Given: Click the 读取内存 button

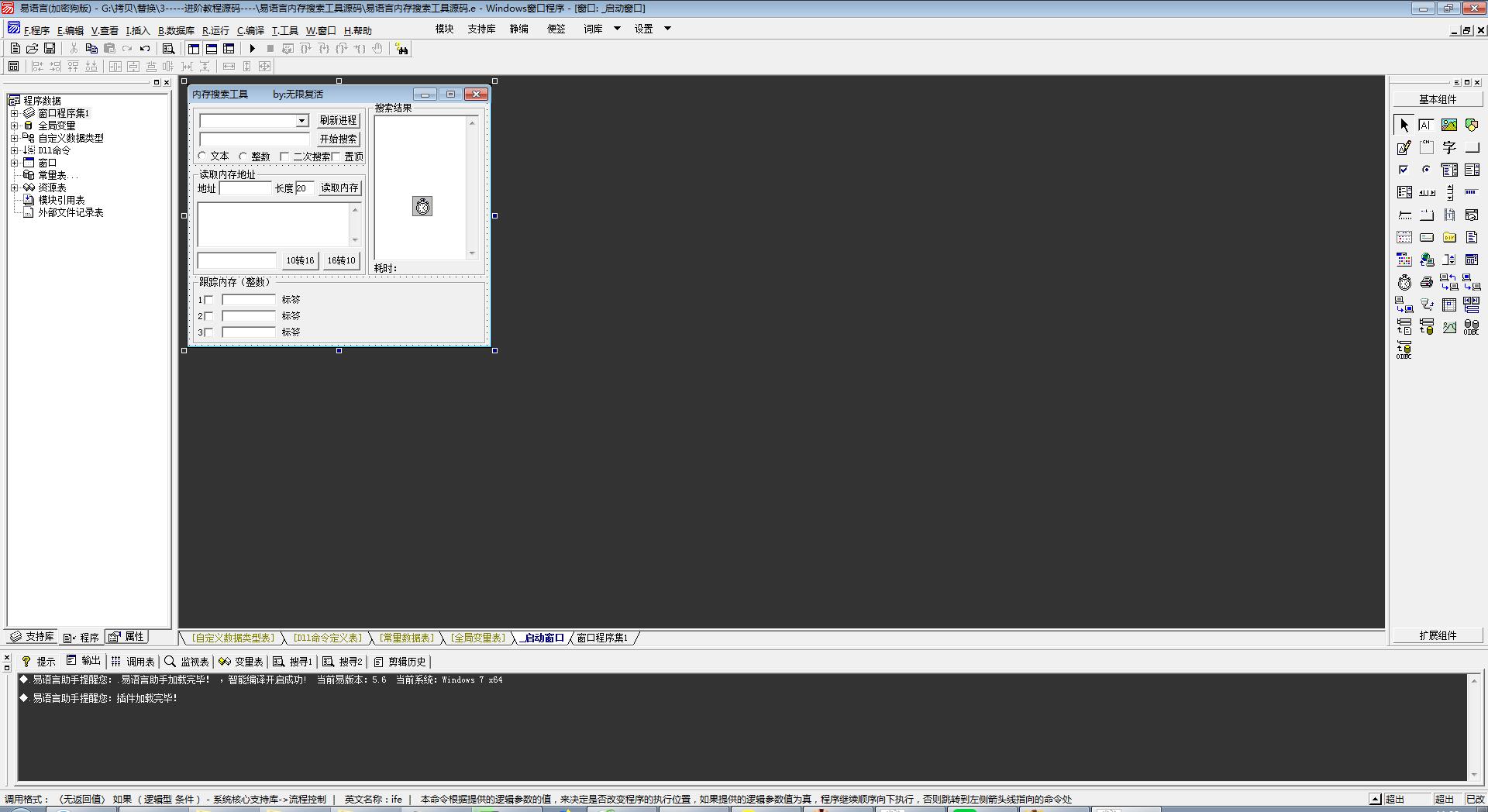Looking at the screenshot, I should (339, 188).
